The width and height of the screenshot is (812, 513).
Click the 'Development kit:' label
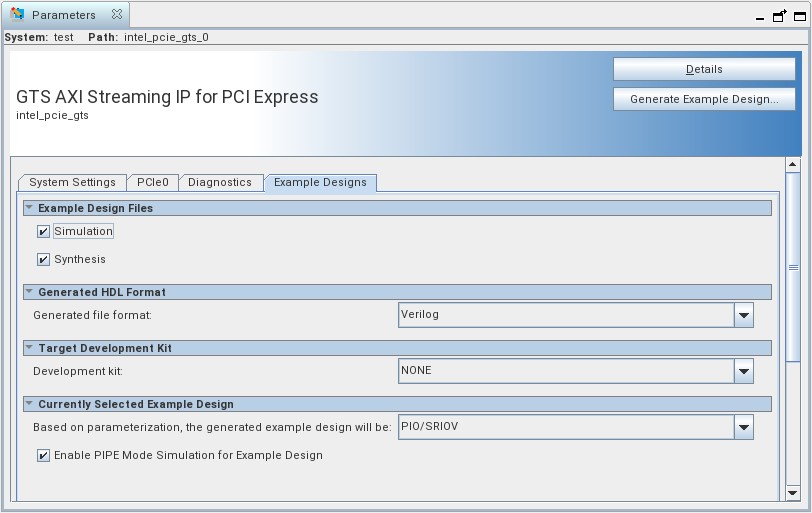[78, 371]
